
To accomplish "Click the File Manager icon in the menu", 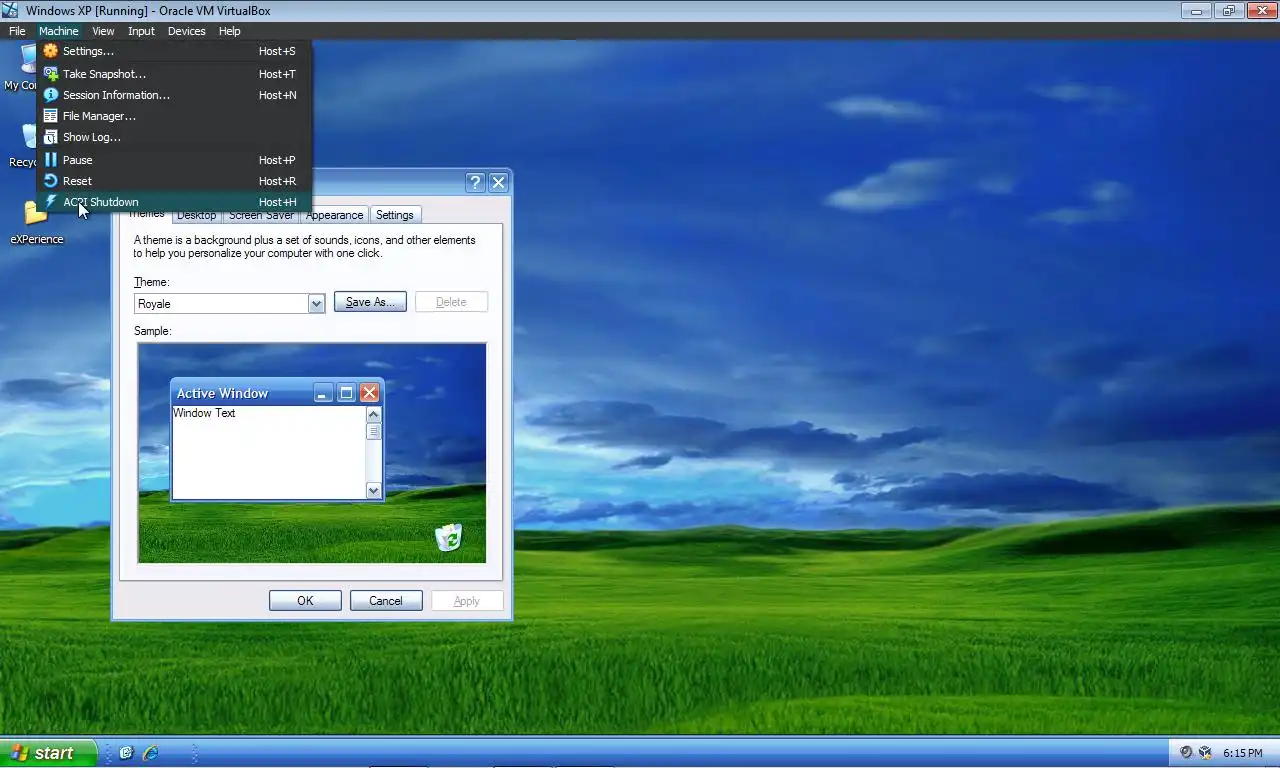I will pos(50,116).
